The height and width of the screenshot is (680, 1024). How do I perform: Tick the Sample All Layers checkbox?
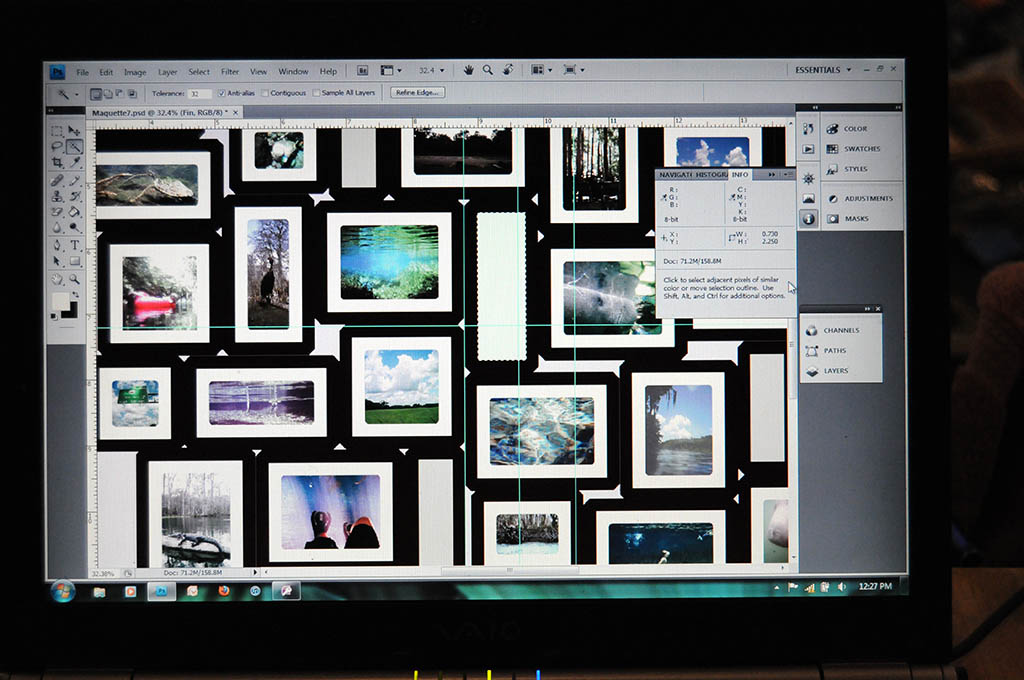[x=316, y=93]
